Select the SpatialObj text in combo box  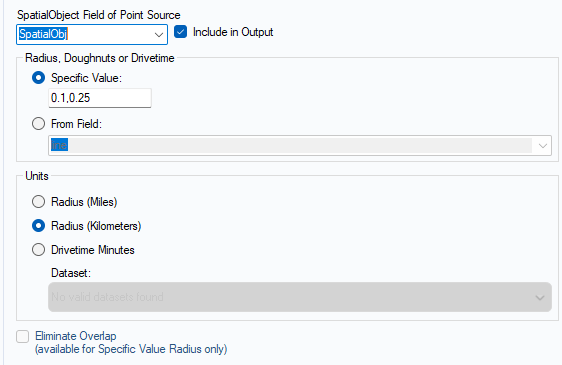click(43, 34)
